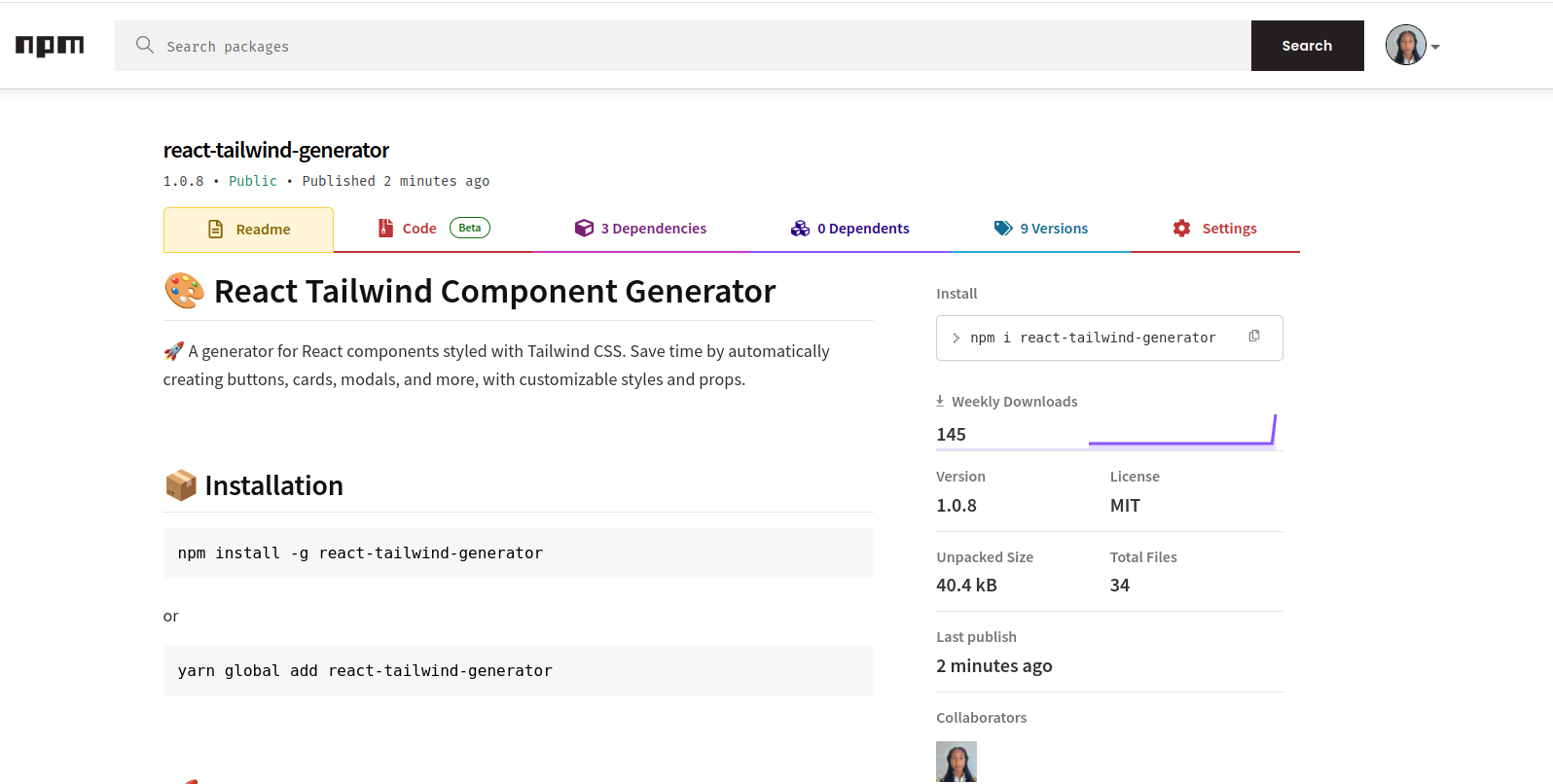Switch to the Code tab
The image size is (1553, 784).
point(433,229)
